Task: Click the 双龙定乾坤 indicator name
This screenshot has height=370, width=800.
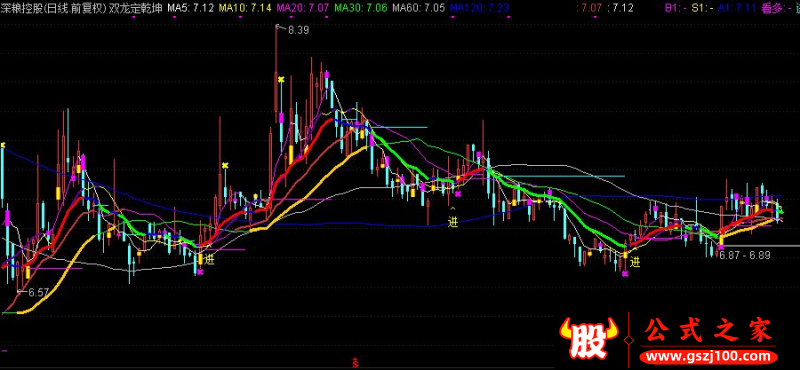Action: [x=136, y=8]
